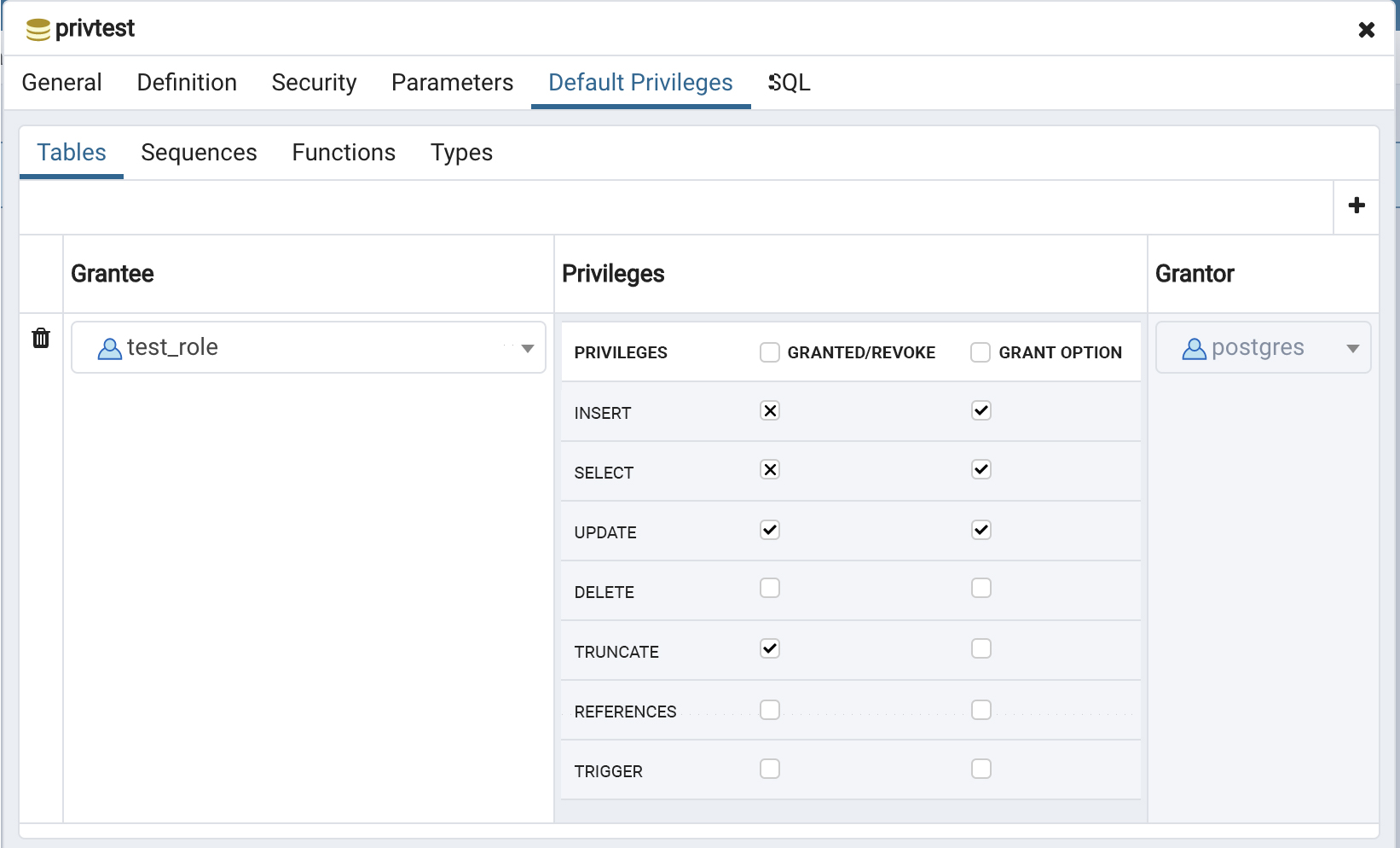Click the test_role user icon

click(x=110, y=348)
